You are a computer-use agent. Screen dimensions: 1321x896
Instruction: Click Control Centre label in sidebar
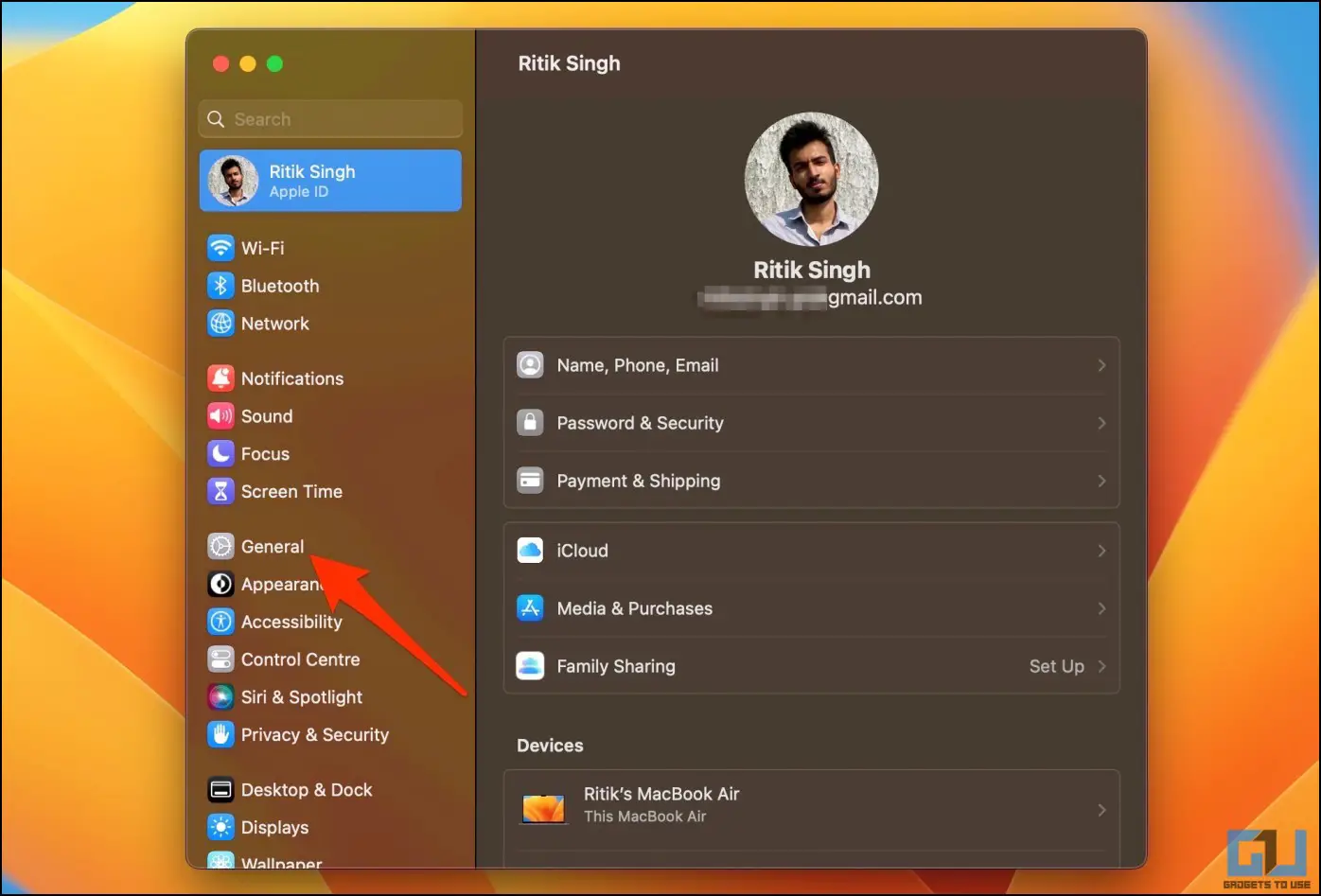301,659
